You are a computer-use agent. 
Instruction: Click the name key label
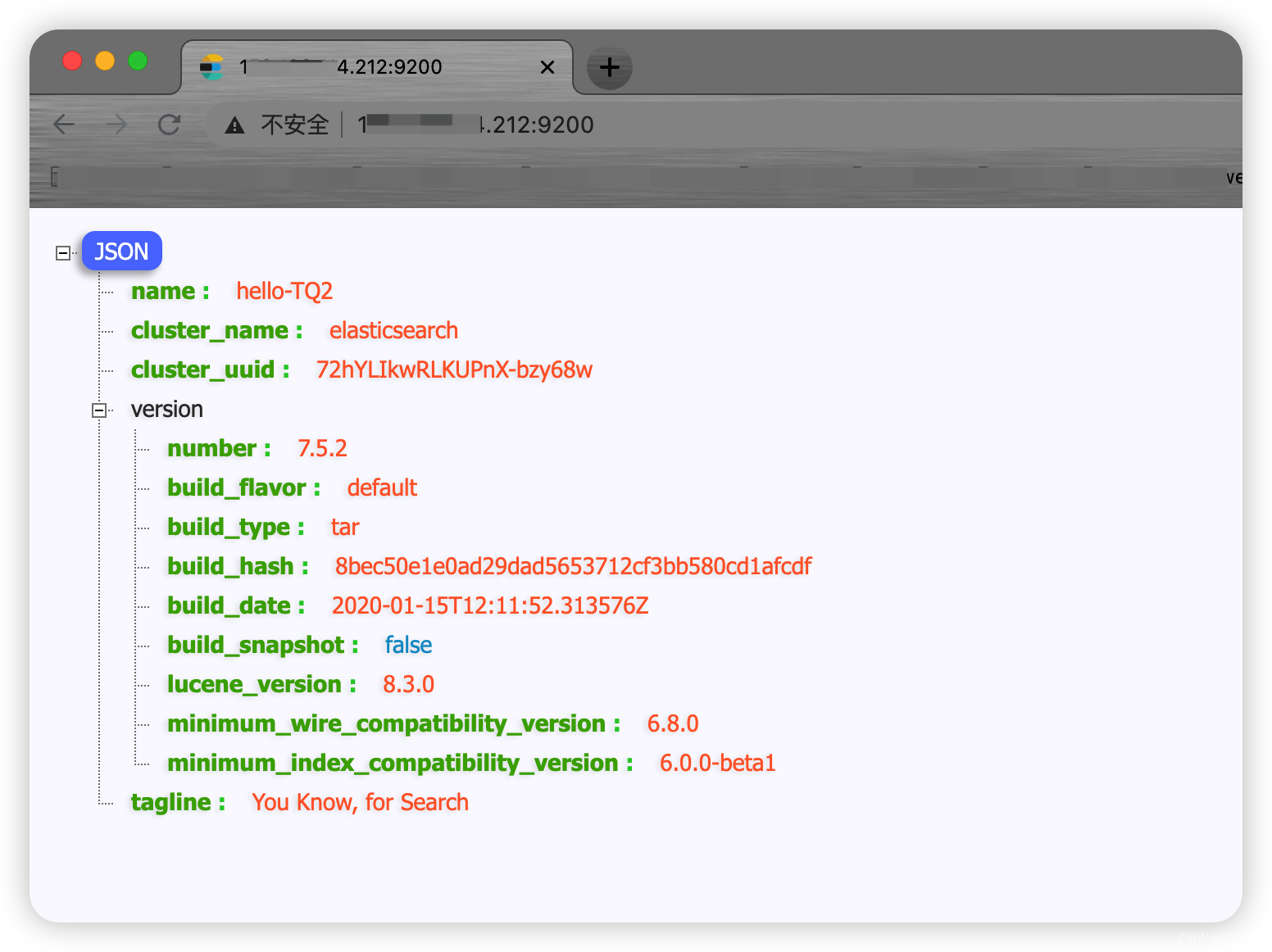pyautogui.click(x=170, y=291)
